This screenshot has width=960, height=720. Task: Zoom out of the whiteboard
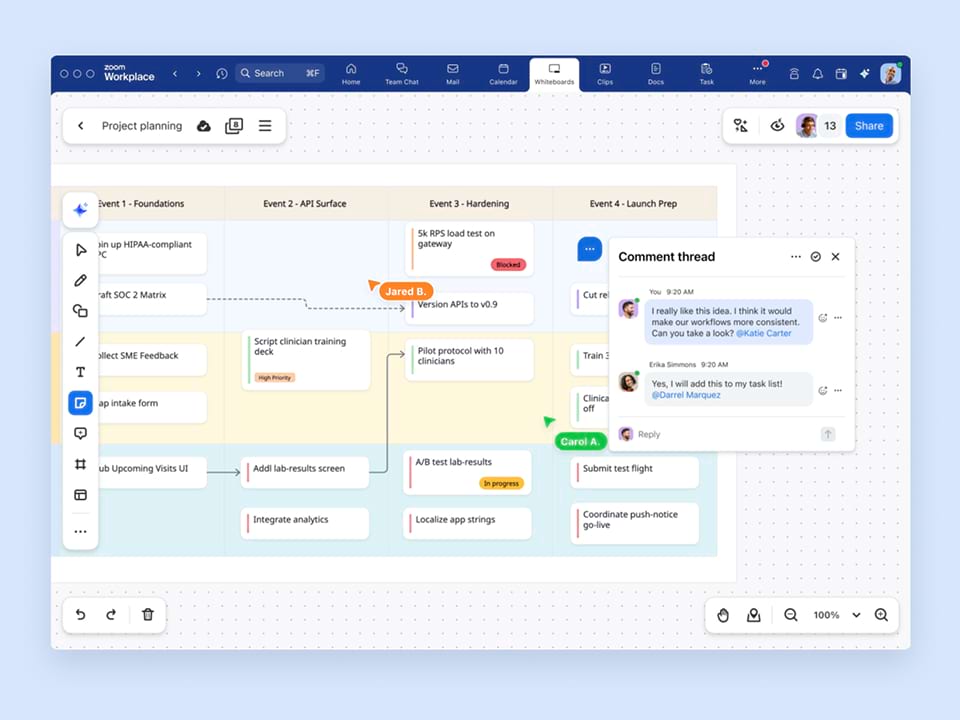pyautogui.click(x=791, y=615)
